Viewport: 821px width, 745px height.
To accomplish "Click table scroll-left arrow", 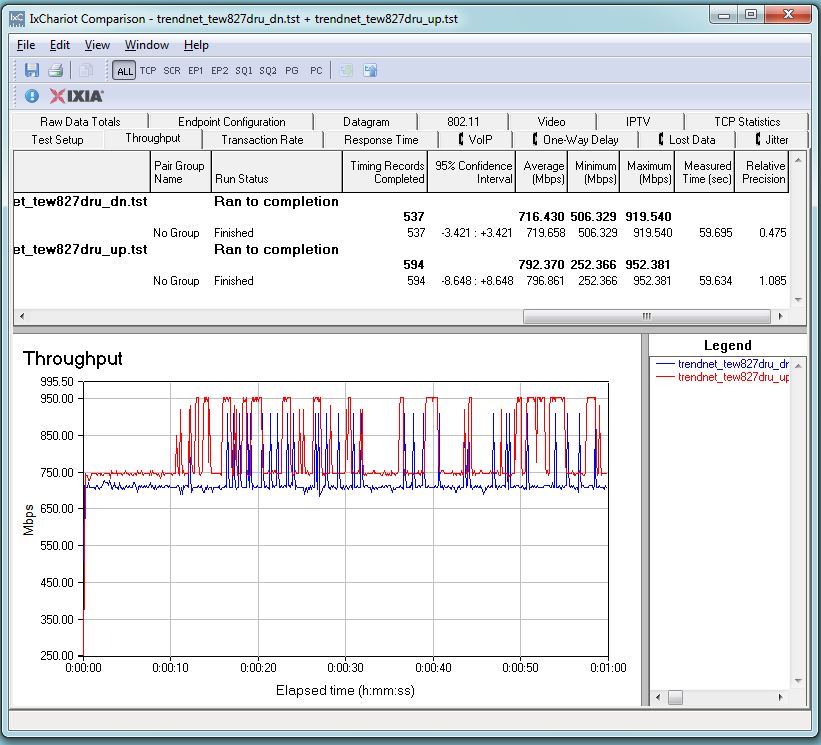I will tap(22, 316).
